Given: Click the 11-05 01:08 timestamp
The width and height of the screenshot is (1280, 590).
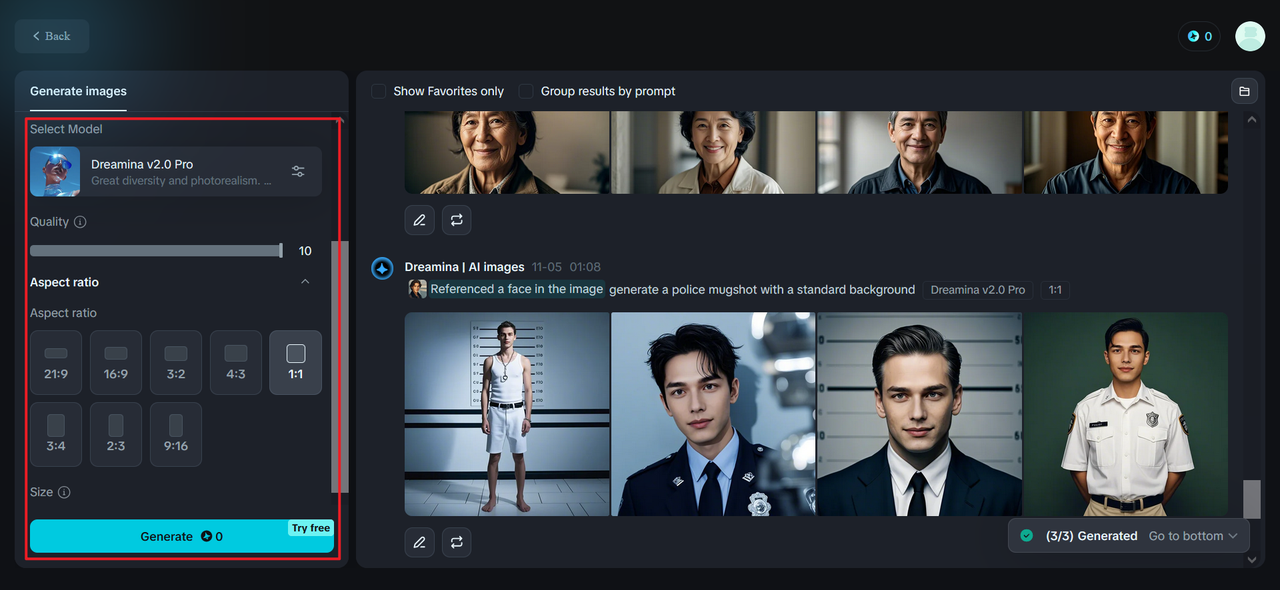Looking at the screenshot, I should click(x=566, y=267).
